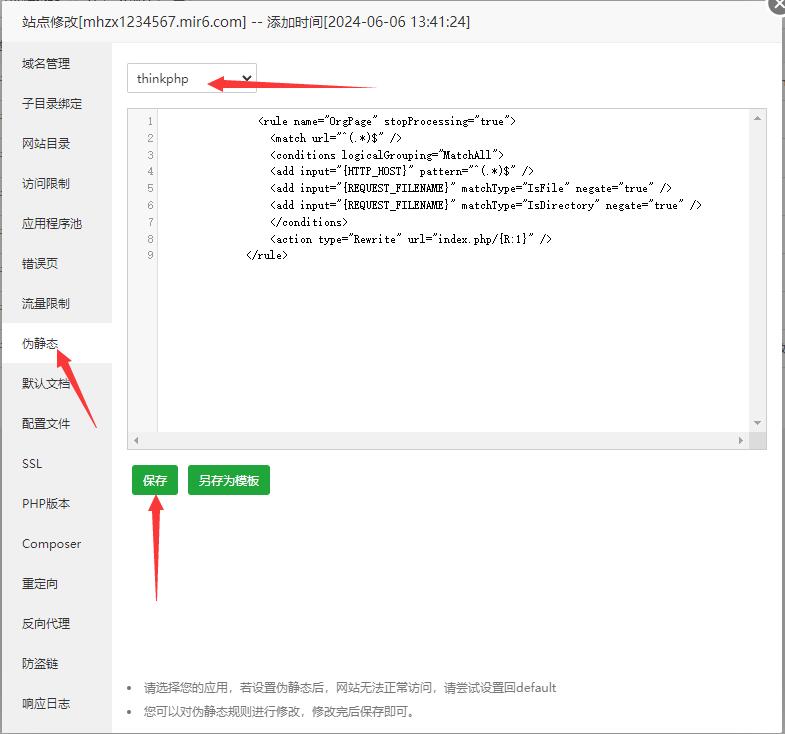Open the 域名管理 tab

coord(46,64)
